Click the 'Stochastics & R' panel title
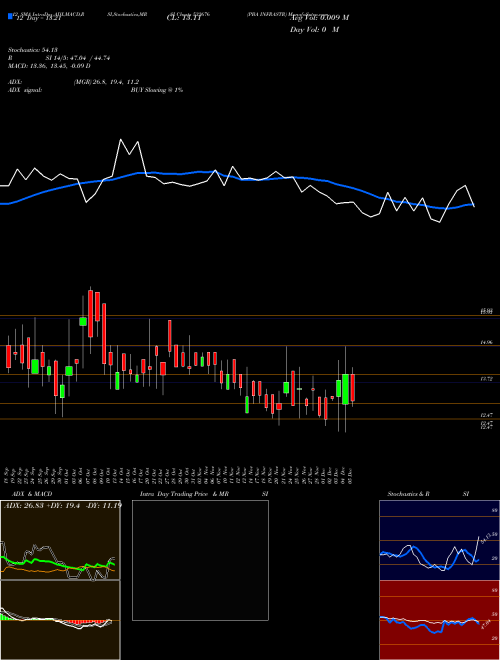The image size is (500, 660). click(x=408, y=494)
